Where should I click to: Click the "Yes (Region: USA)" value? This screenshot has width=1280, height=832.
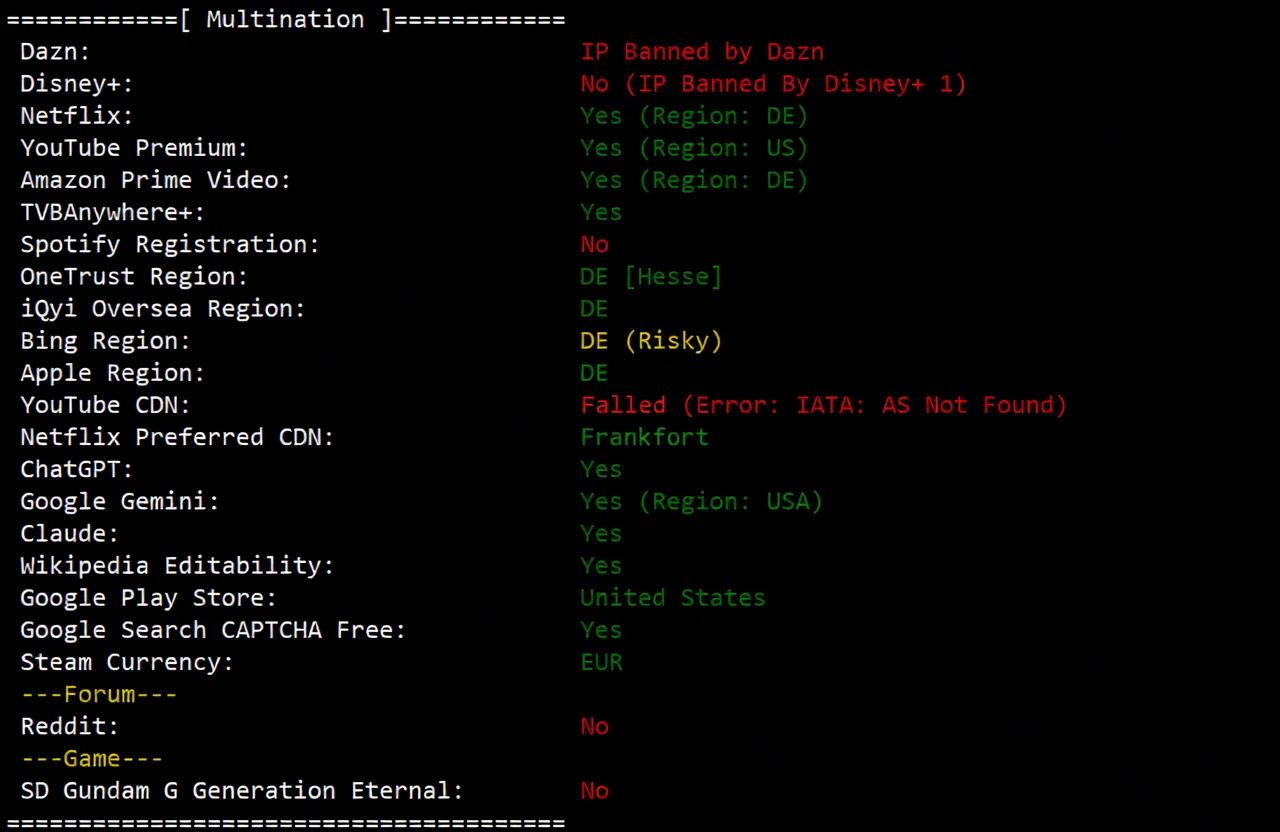pyautogui.click(x=702, y=501)
